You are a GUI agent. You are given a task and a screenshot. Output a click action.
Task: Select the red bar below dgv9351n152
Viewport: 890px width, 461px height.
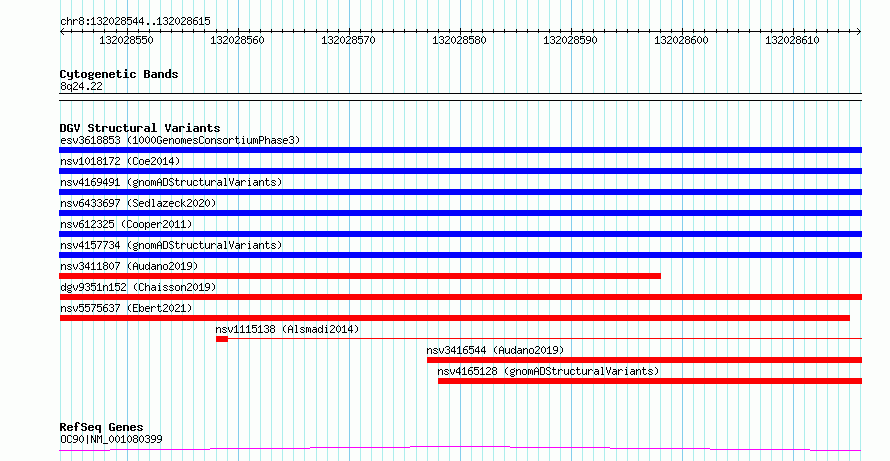pyautogui.click(x=460, y=297)
